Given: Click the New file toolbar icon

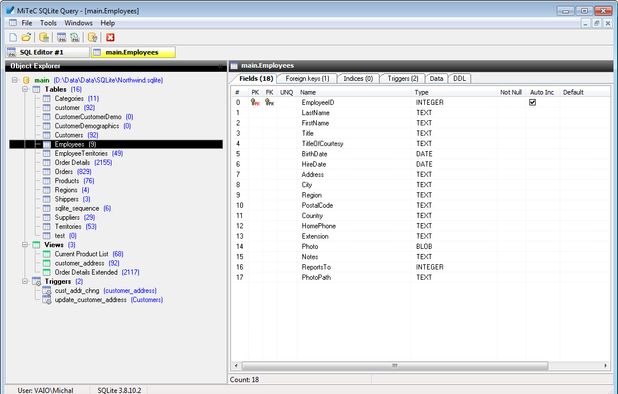Looking at the screenshot, I should click(13, 37).
